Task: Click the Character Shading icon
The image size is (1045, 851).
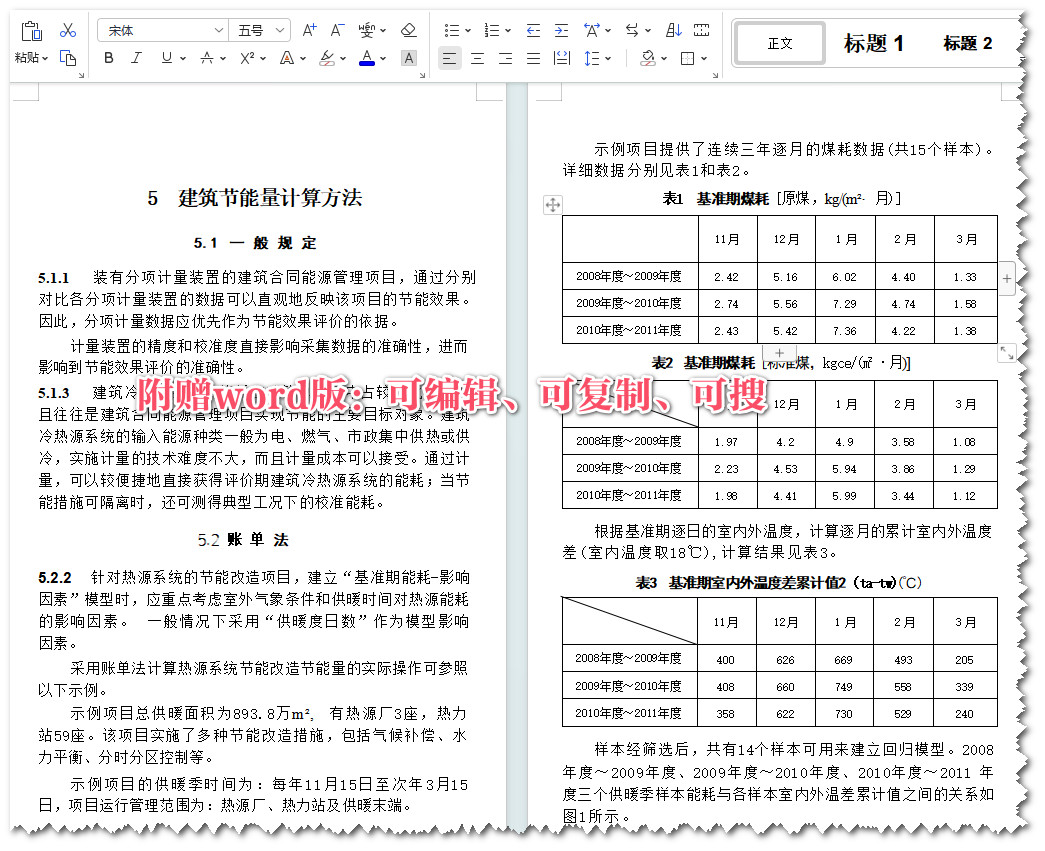Action: tap(407, 58)
